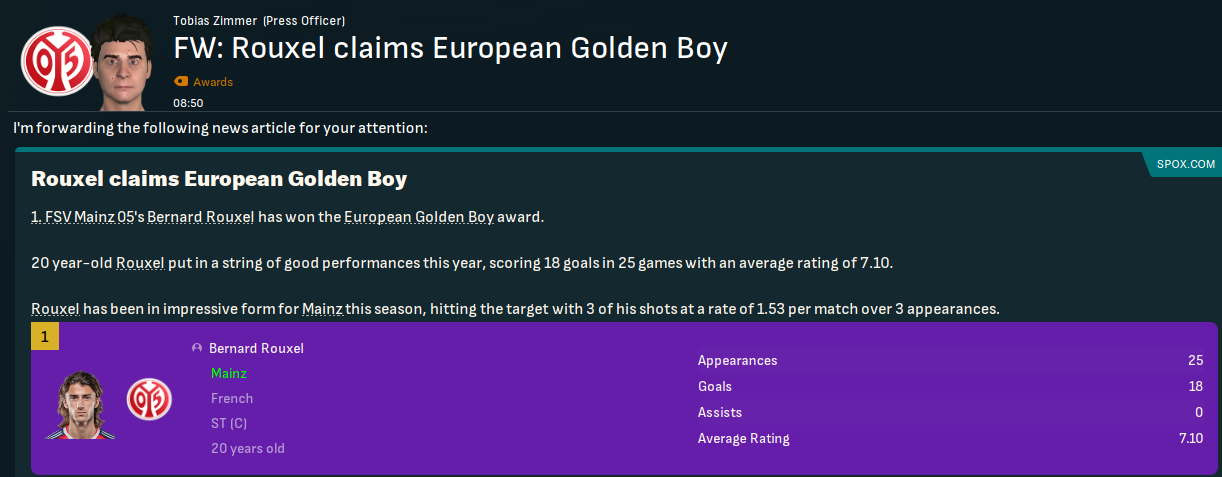Click the bold article headline inside news panel
Image resolution: width=1222 pixels, height=477 pixels.
(219, 180)
